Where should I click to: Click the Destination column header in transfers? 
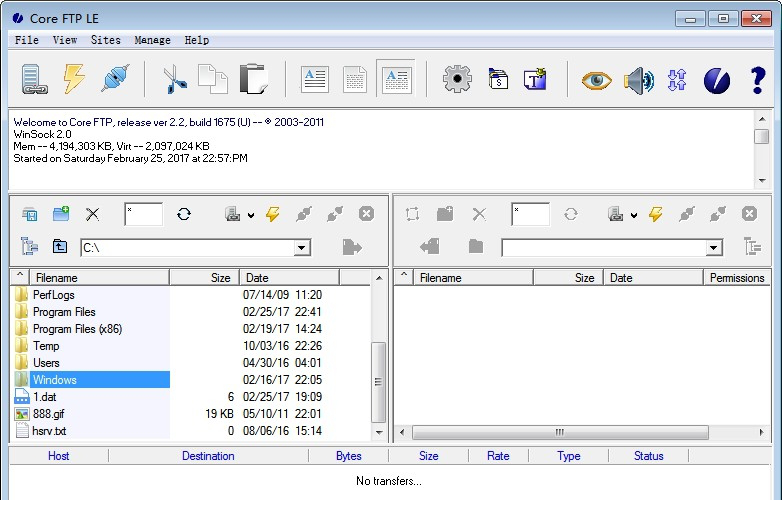click(208, 456)
